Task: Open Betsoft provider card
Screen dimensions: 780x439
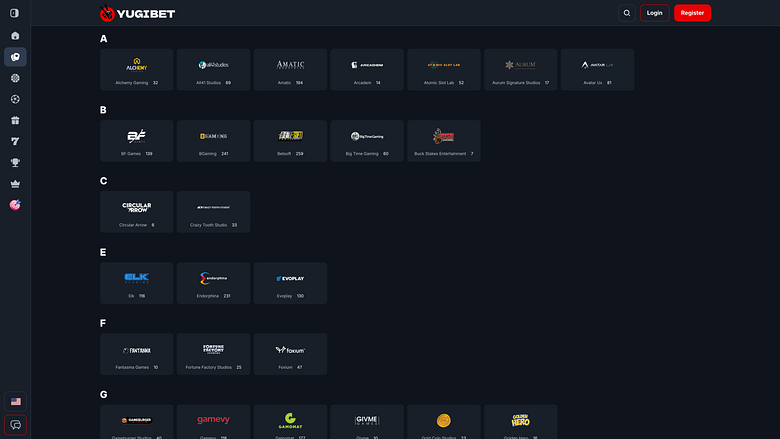Action: tap(291, 141)
